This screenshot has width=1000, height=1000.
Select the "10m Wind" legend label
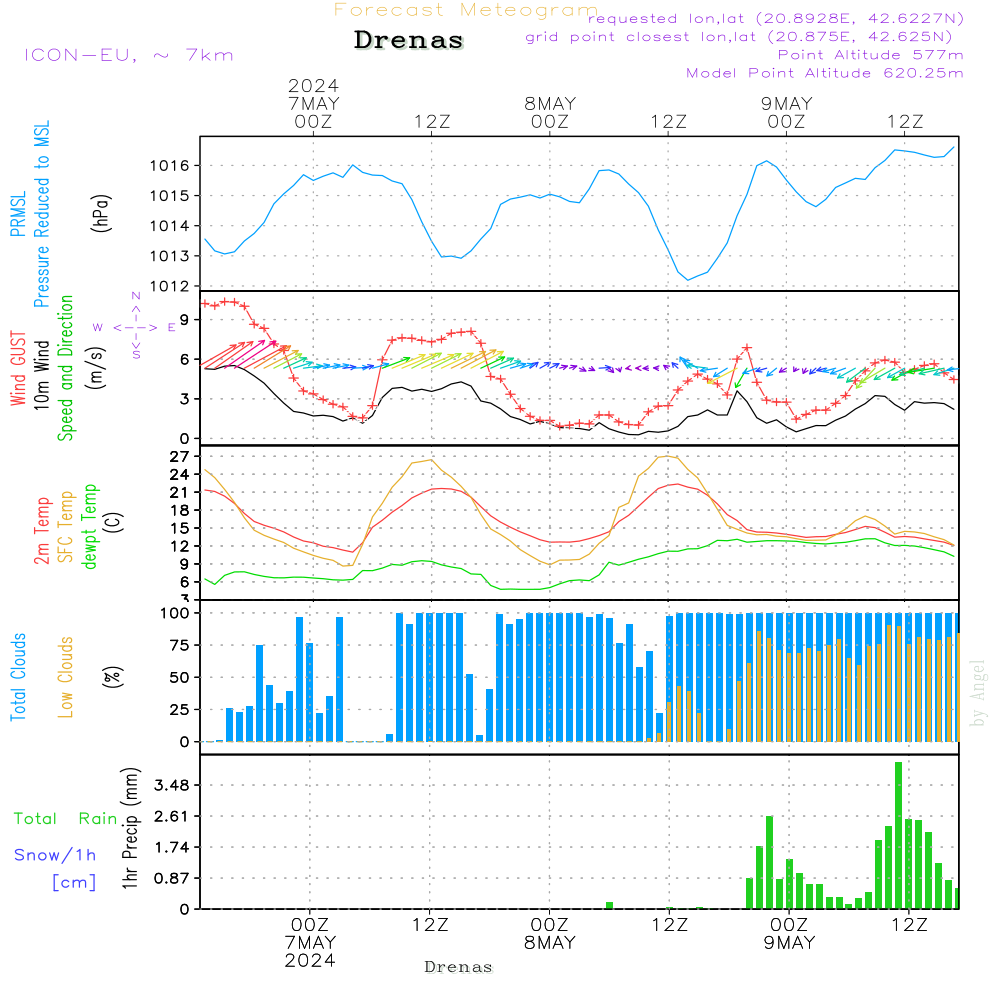(41, 374)
